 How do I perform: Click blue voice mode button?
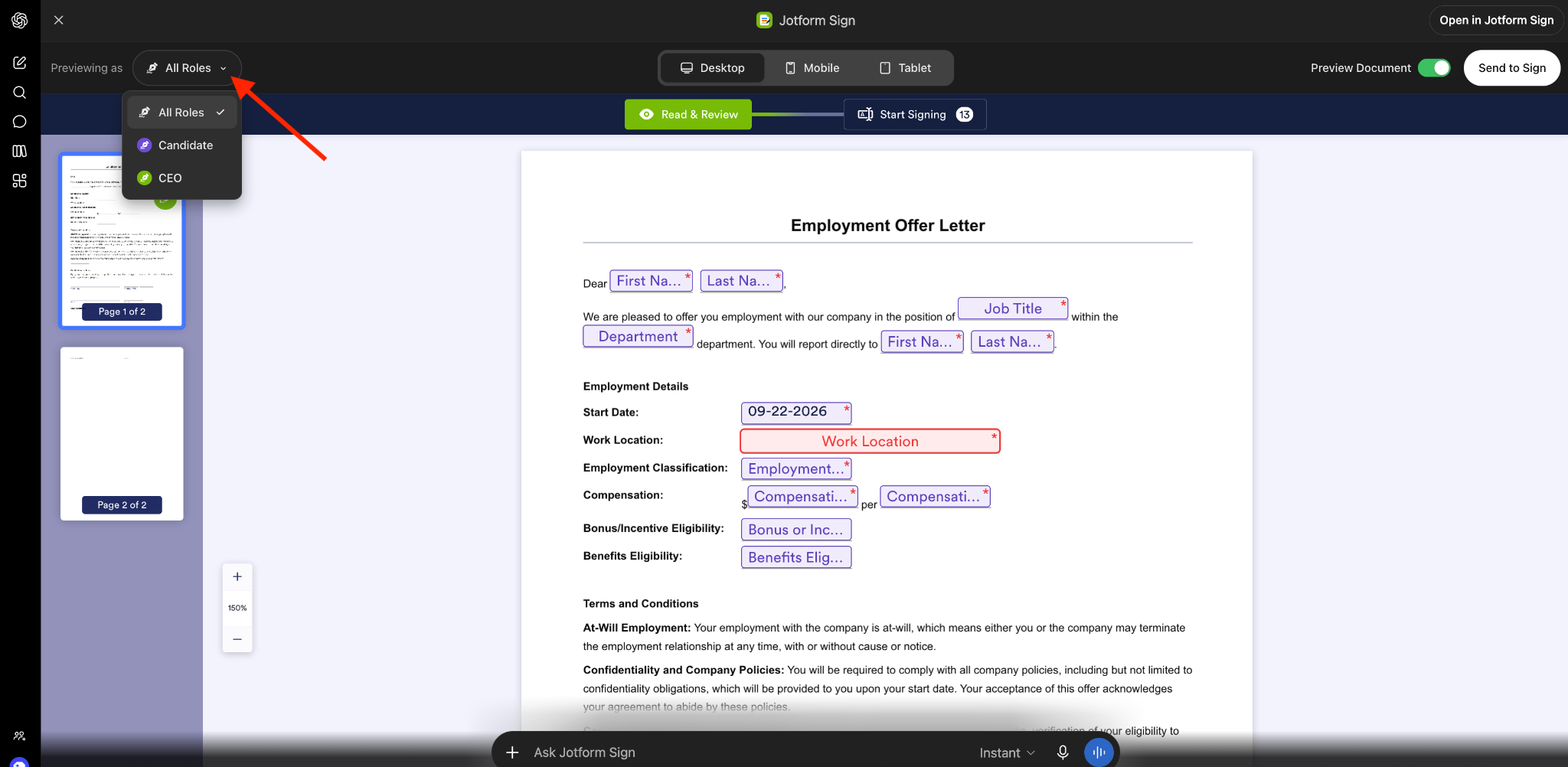click(1099, 752)
